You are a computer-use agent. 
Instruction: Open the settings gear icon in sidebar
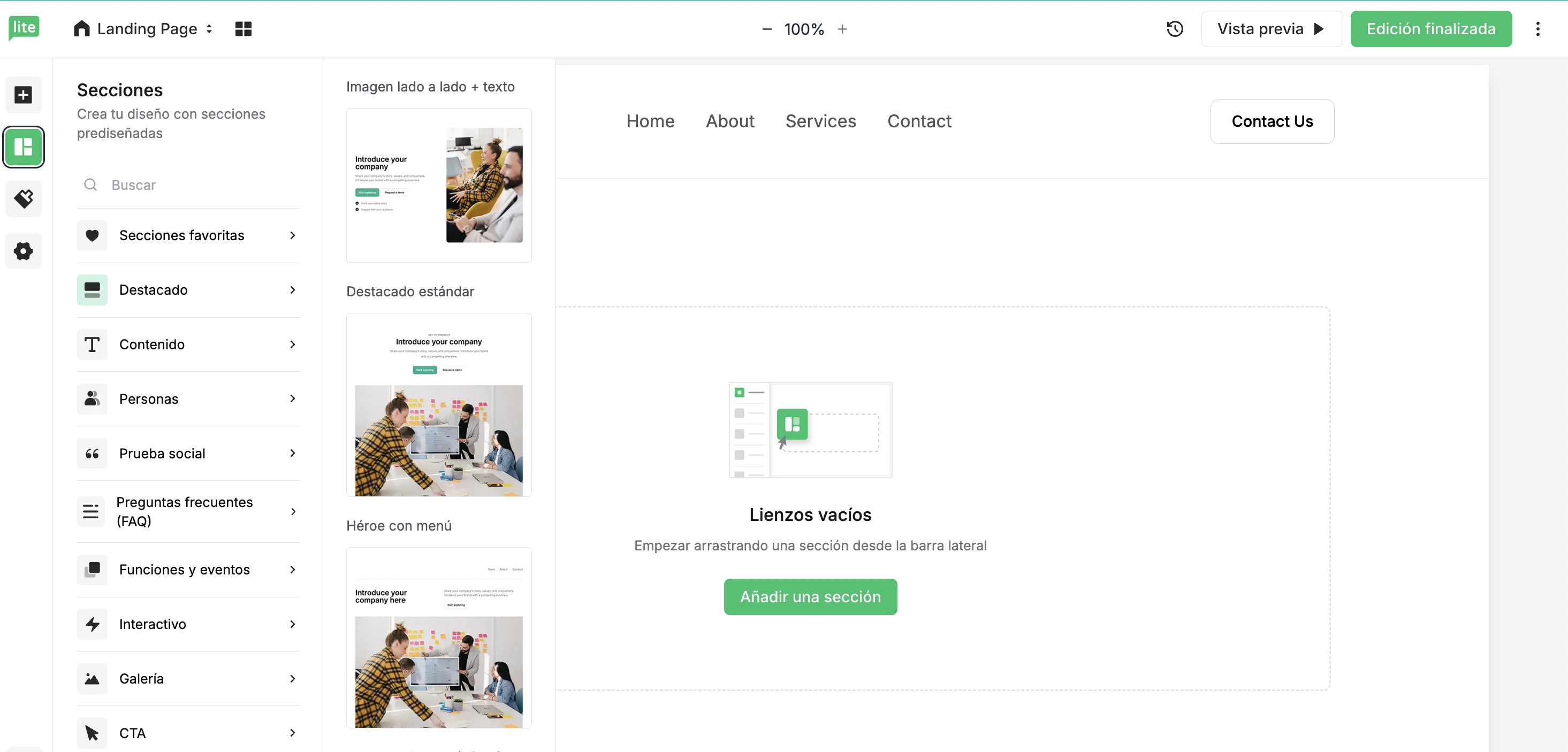[x=23, y=251]
